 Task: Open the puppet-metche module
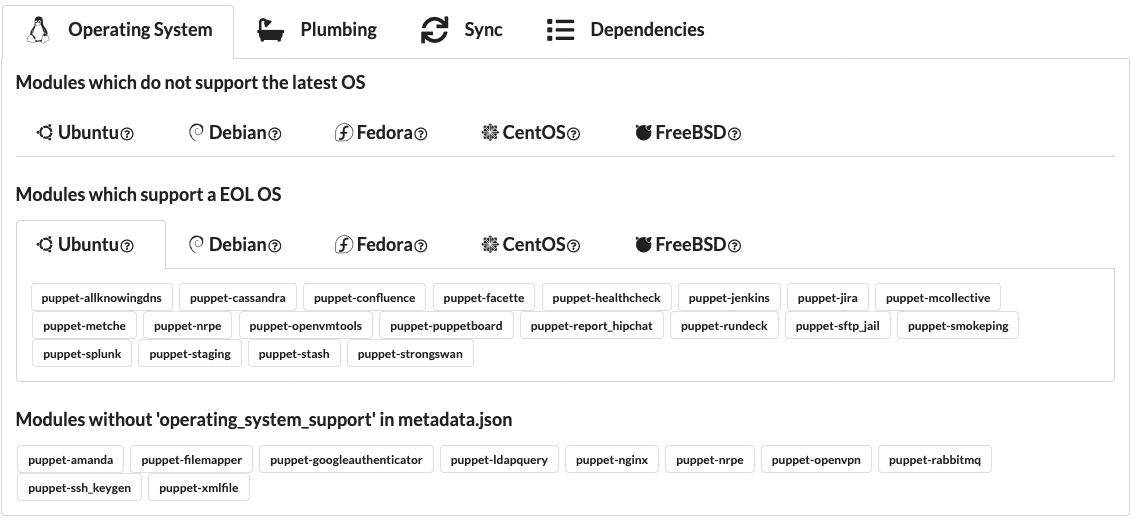pos(84,326)
